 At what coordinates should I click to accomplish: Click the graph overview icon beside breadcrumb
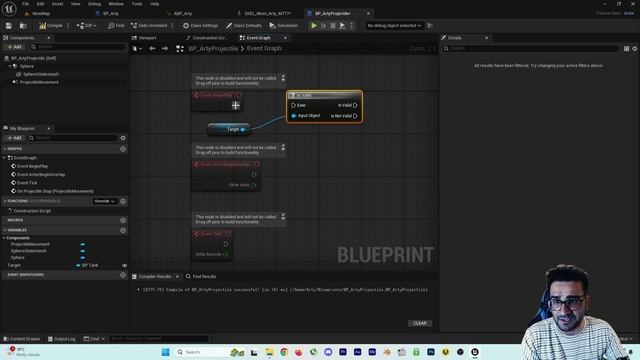[x=180, y=49]
